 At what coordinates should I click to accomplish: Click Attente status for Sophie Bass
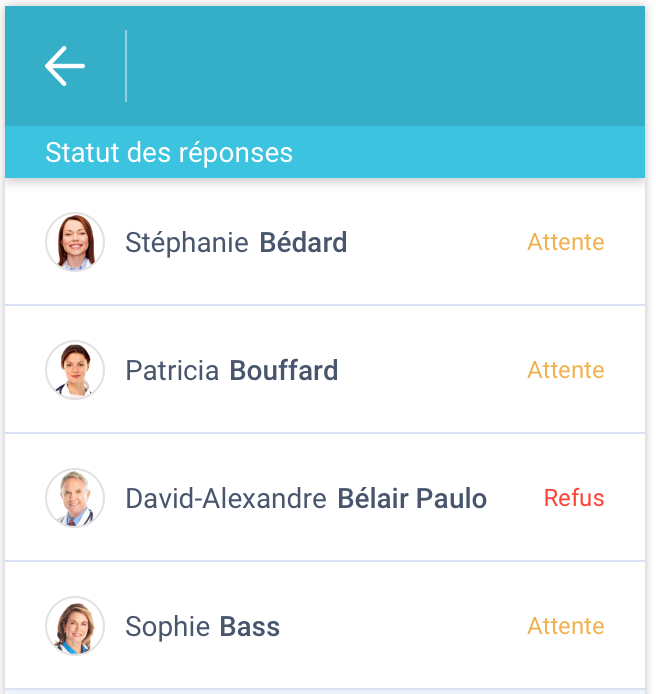[x=566, y=626]
